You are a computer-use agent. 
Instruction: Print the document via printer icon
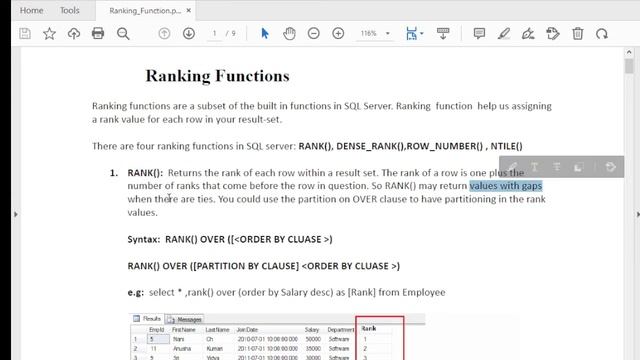coord(98,33)
